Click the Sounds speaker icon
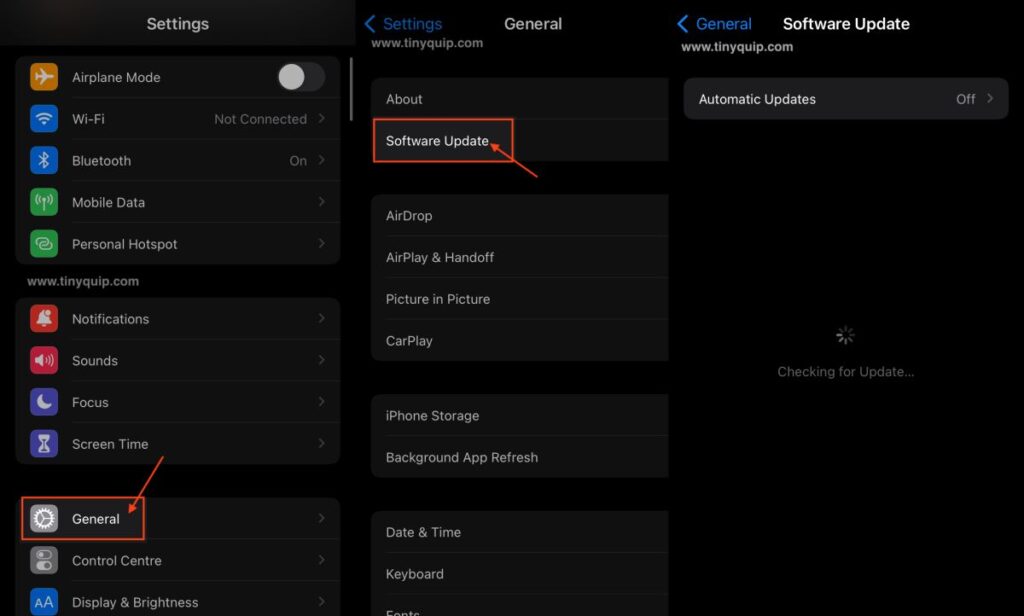The image size is (1024, 616). 44,360
